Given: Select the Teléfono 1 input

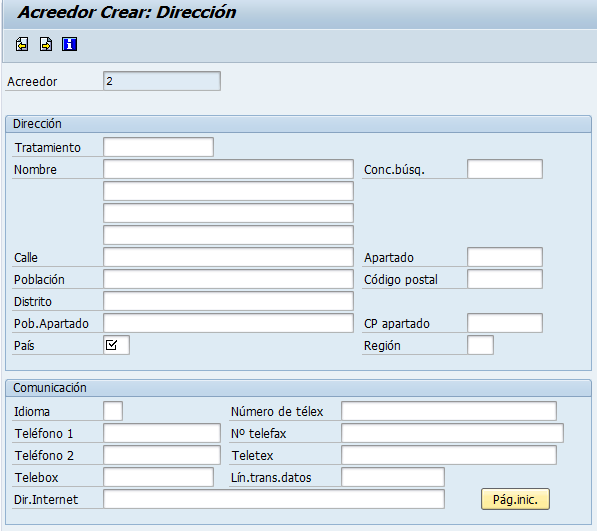Looking at the screenshot, I should [x=162, y=433].
